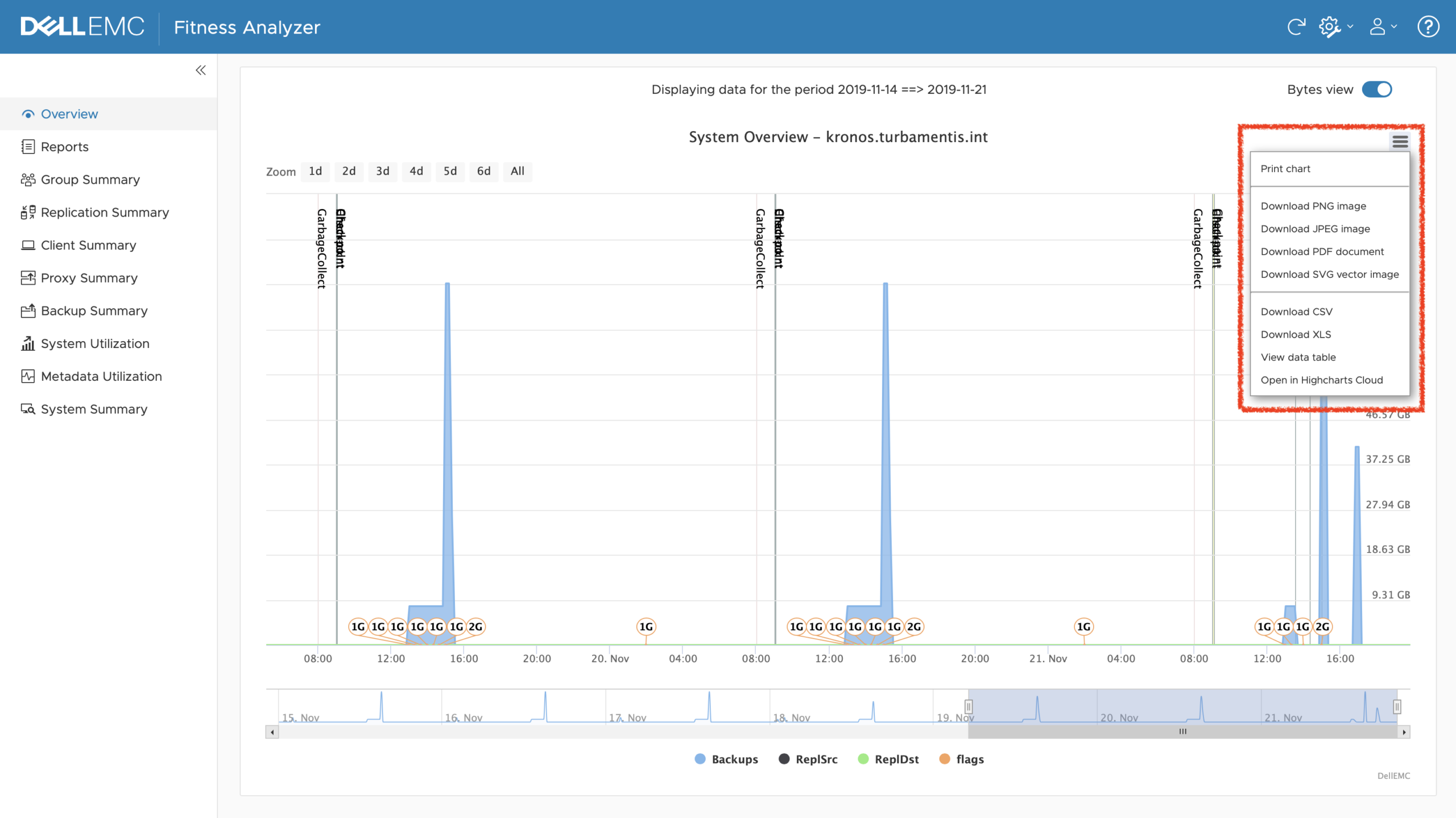The width and height of the screenshot is (1456, 818).
Task: Click the Backup Summary sidebar icon
Action: click(x=27, y=311)
